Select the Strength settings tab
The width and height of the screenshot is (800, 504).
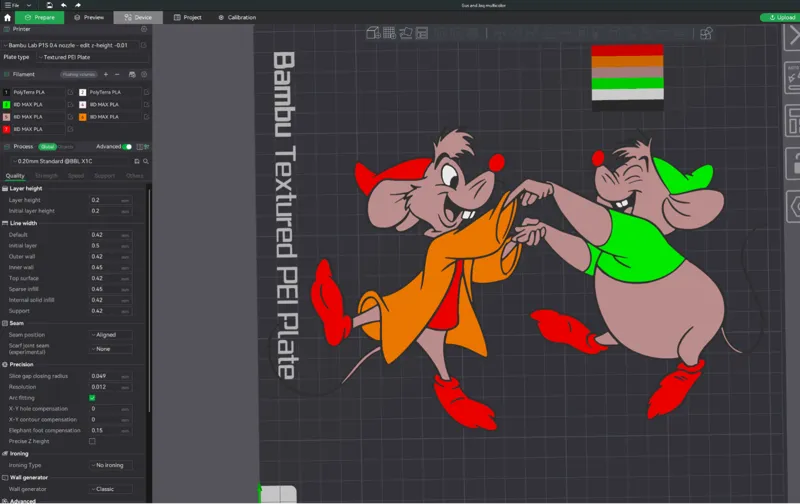[46, 176]
